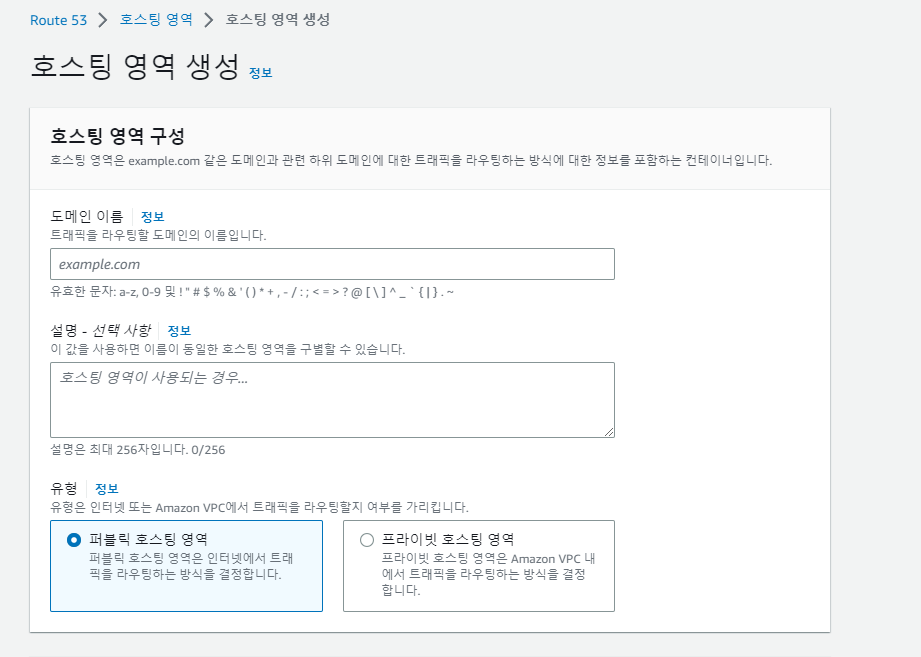Click the description text area resize handle
Screen dimensions: 921x657
coord(609,432)
